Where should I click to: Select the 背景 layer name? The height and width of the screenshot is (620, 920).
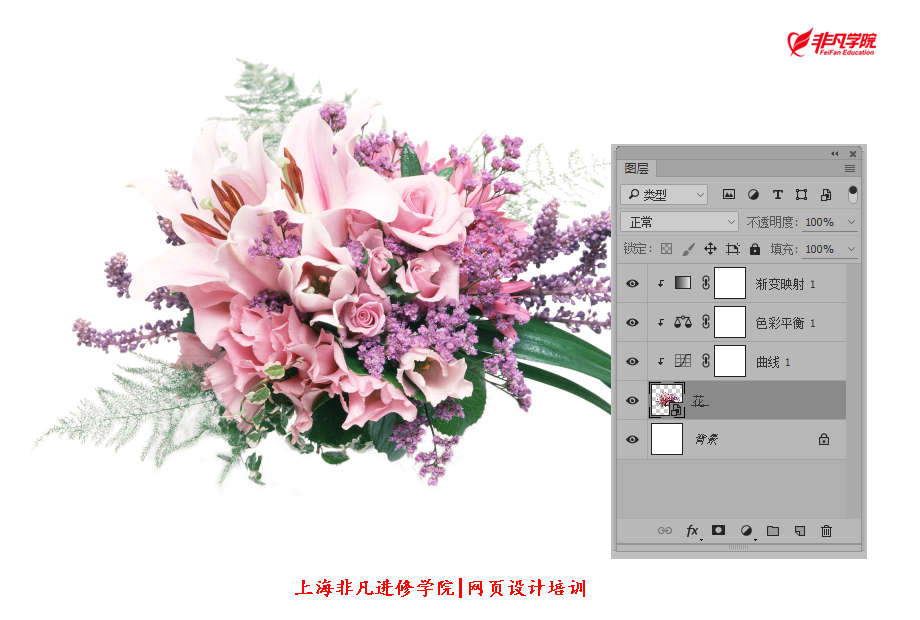tap(706, 439)
